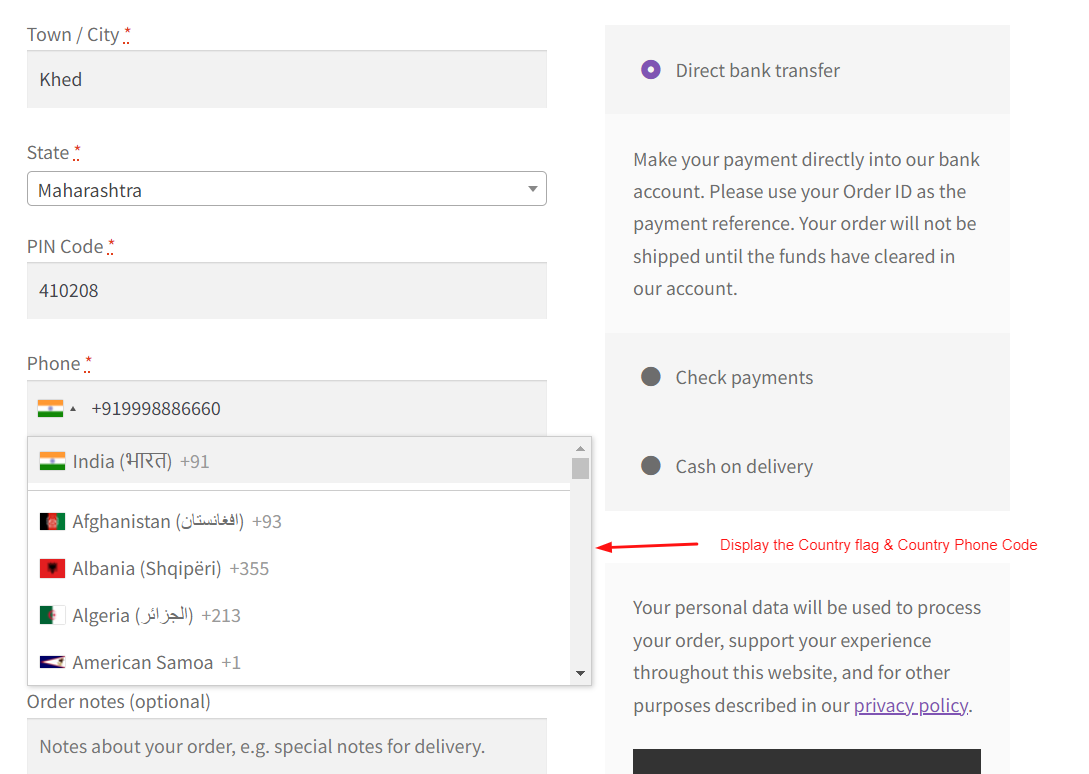Viewport: 1089px width, 774px height.
Task: Click the dark button below the privacy text
Action: point(806,765)
